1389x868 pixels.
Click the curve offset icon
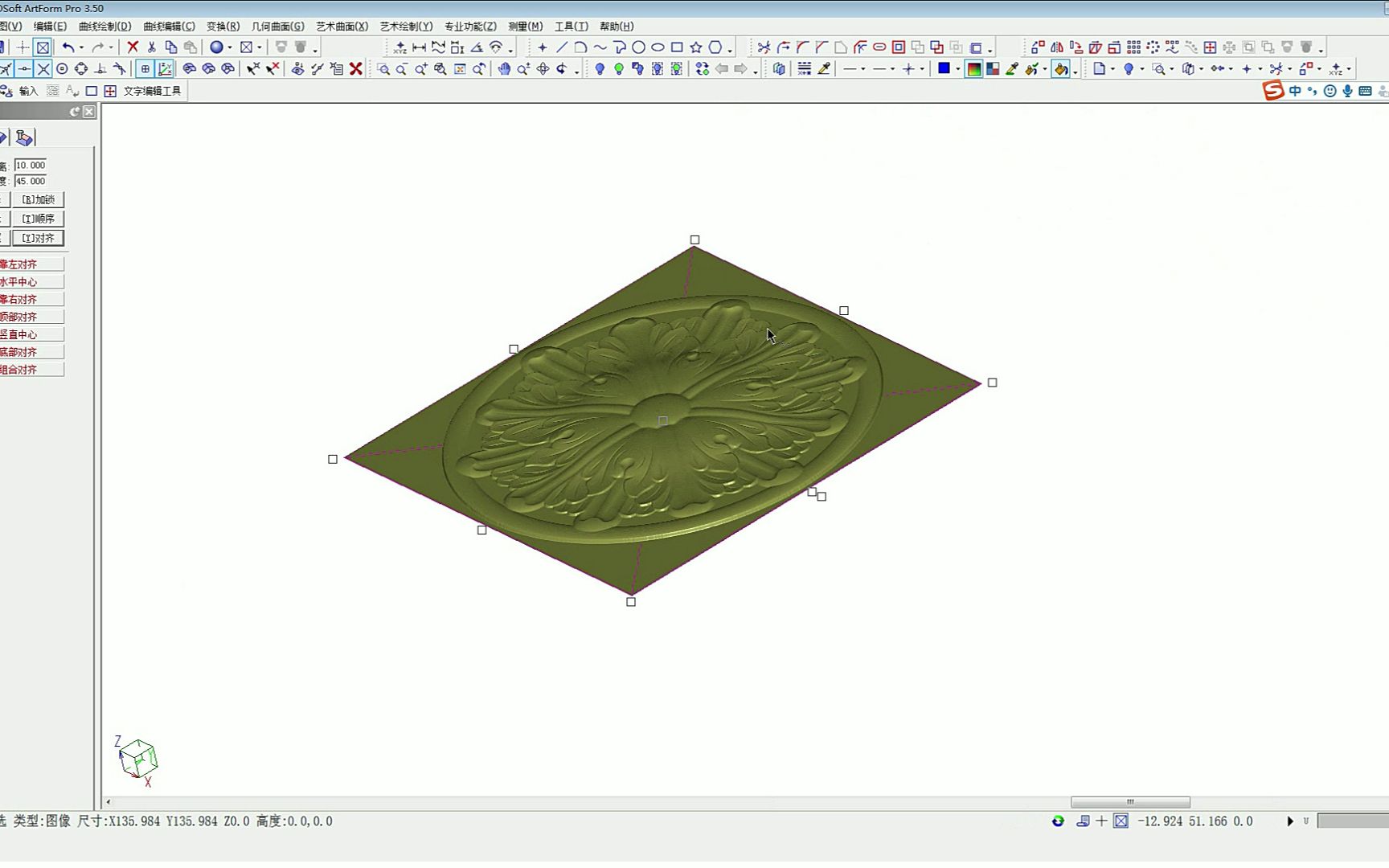coord(860,47)
